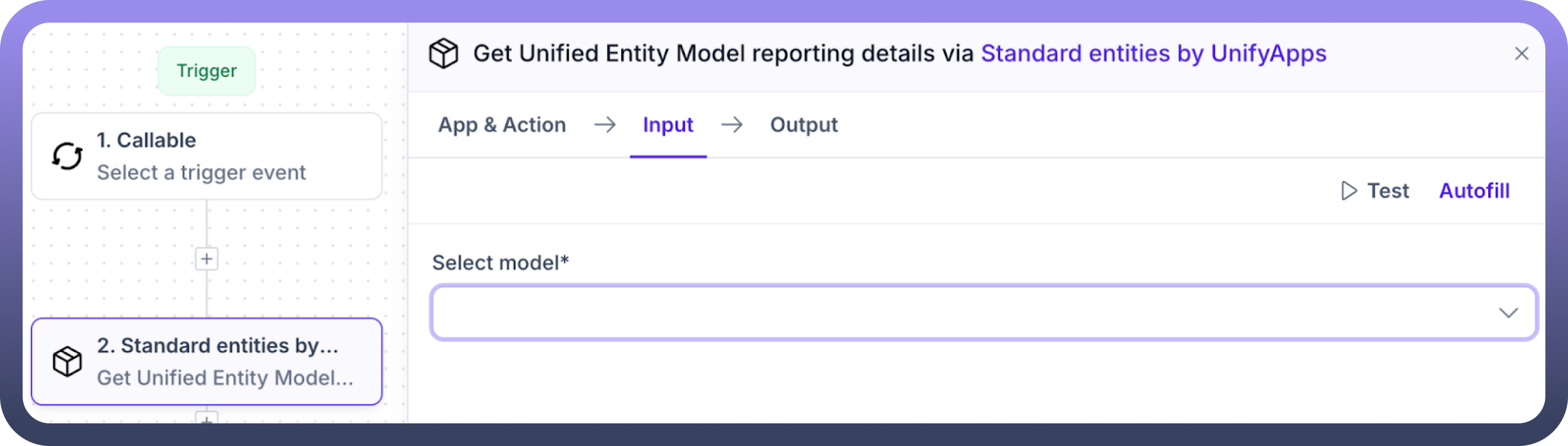The height and width of the screenshot is (446, 1568).
Task: Open the Select model combo box field
Action: click(x=962, y=312)
